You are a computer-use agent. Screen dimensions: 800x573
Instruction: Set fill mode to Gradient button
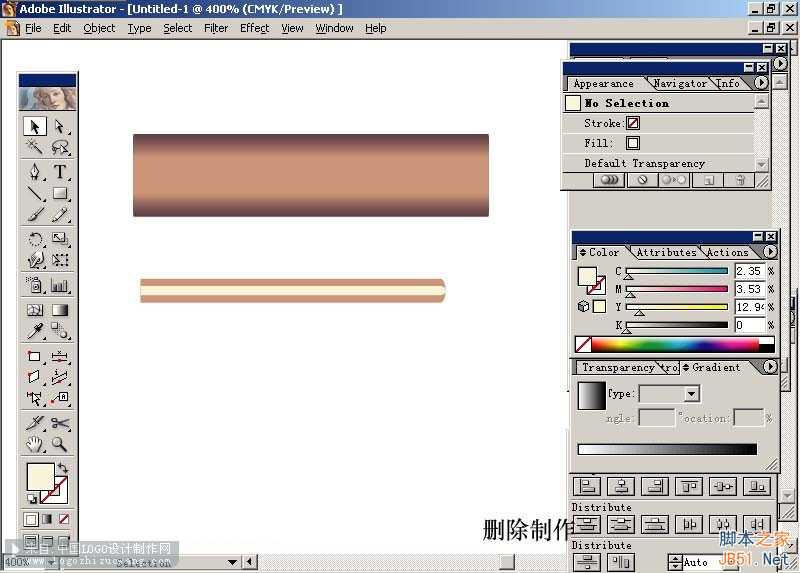[47, 519]
